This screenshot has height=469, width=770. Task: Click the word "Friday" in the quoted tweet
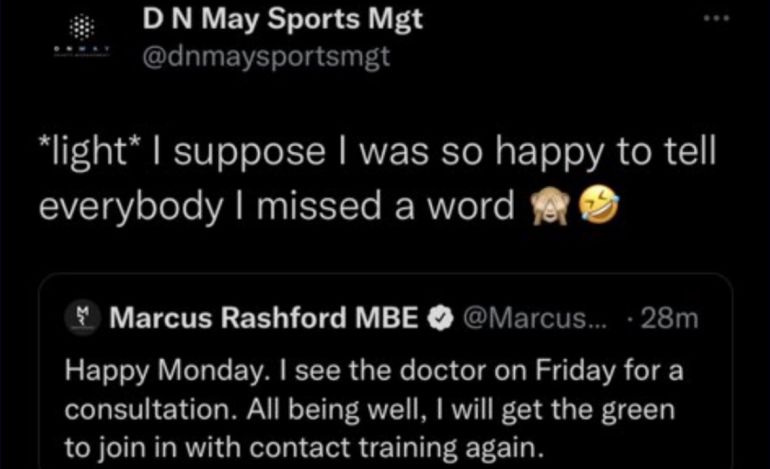pos(575,371)
